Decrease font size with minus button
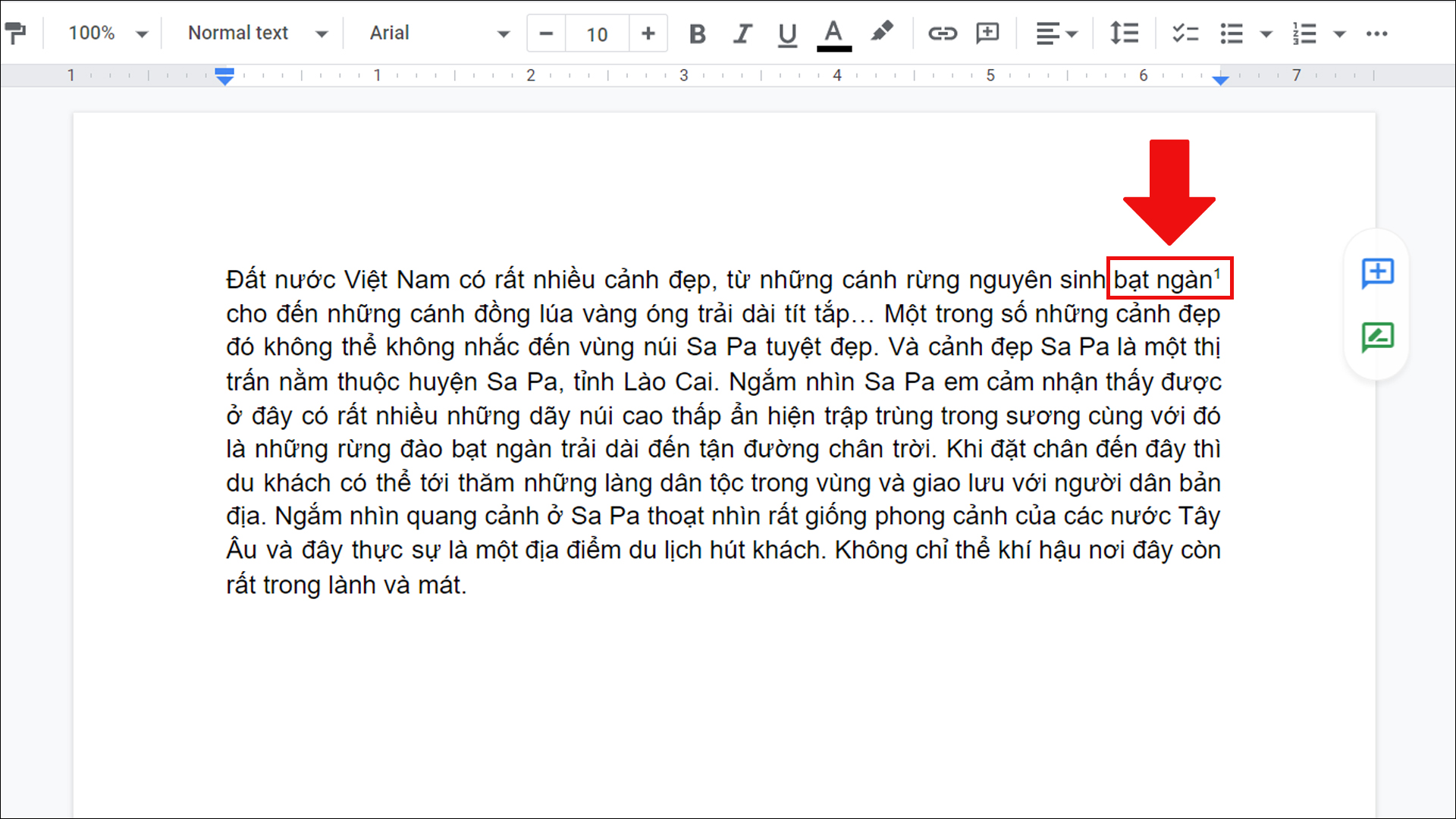The height and width of the screenshot is (819, 1456). [x=546, y=33]
